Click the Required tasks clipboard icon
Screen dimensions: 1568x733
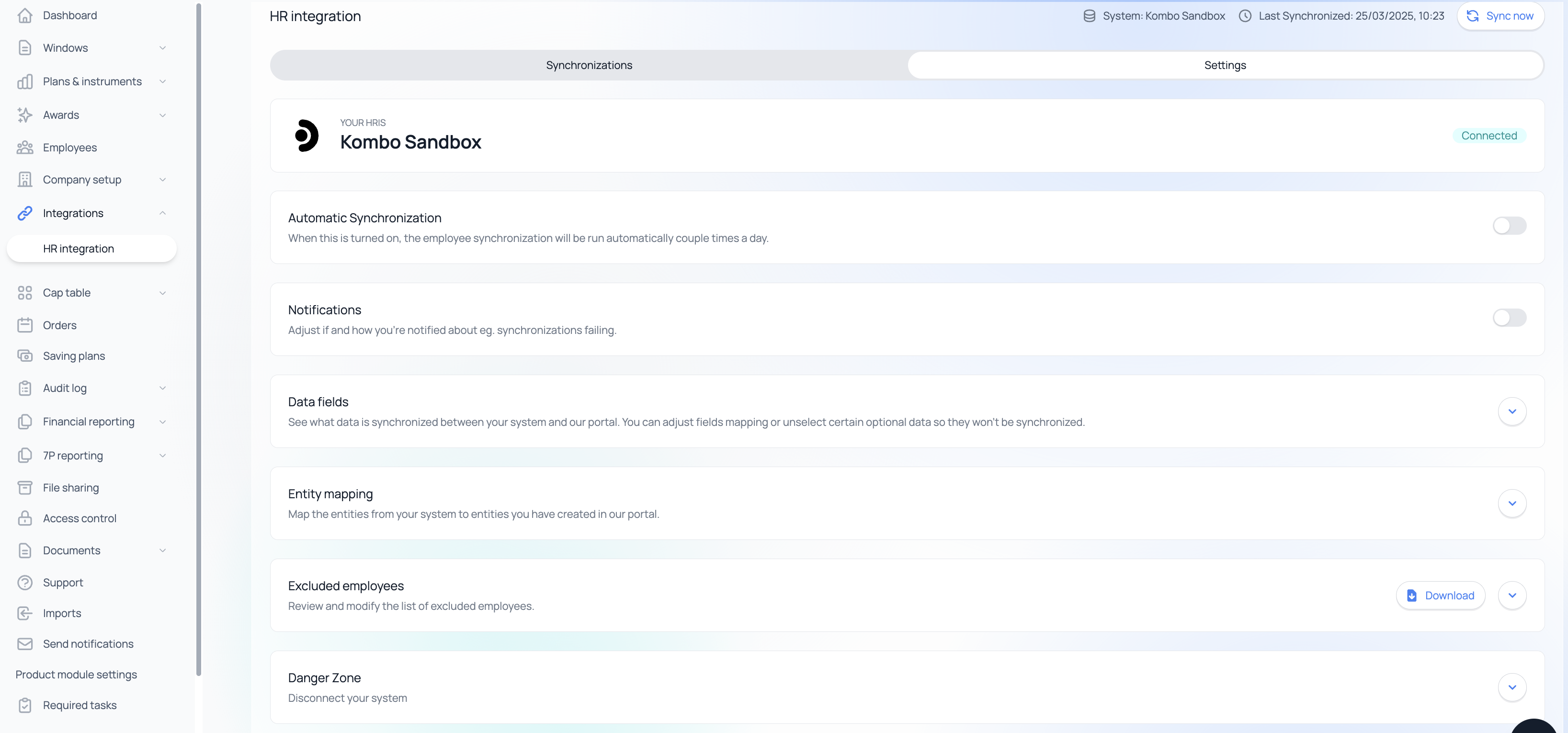[25, 705]
